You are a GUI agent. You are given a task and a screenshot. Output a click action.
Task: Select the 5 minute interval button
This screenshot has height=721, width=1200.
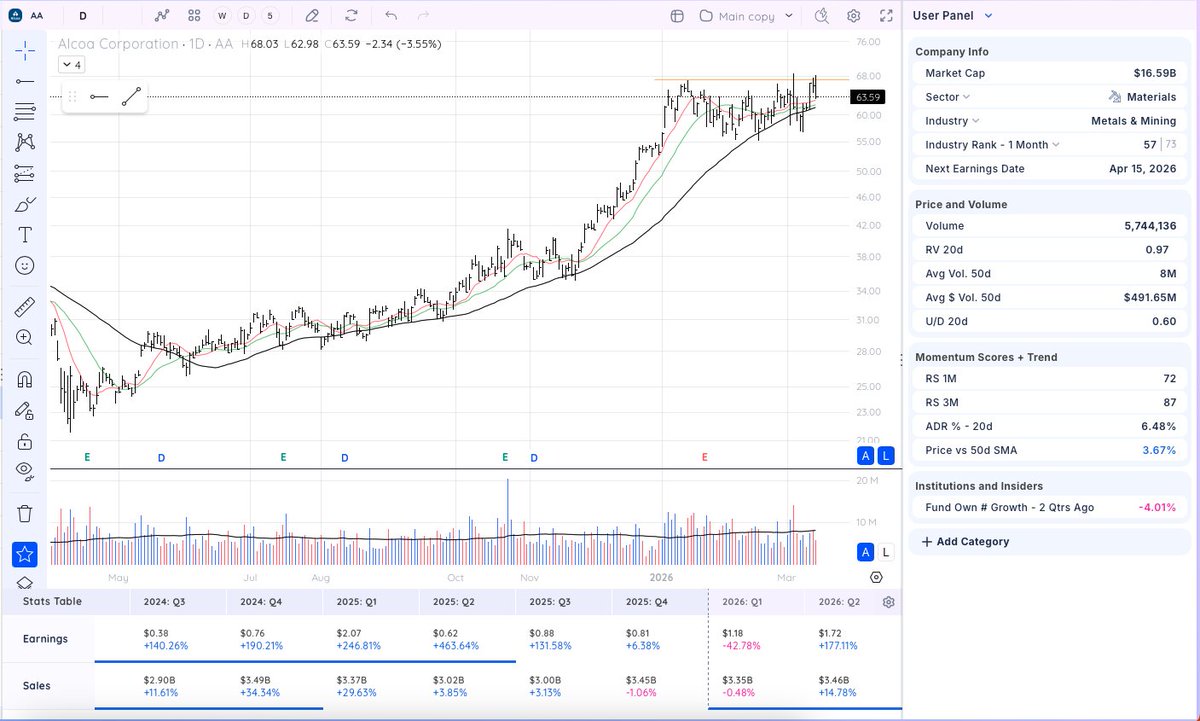click(270, 16)
